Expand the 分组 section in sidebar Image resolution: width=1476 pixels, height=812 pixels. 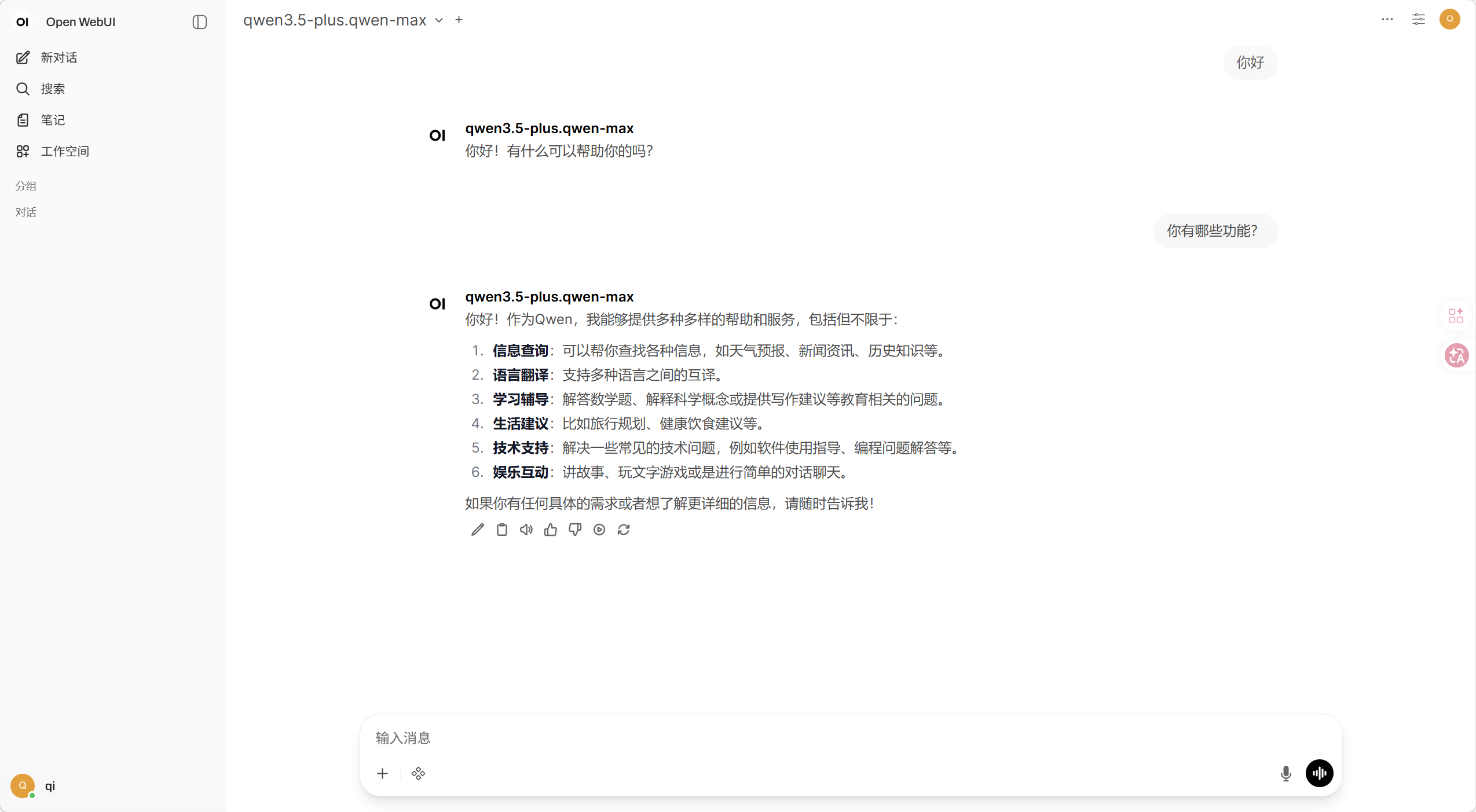26,186
